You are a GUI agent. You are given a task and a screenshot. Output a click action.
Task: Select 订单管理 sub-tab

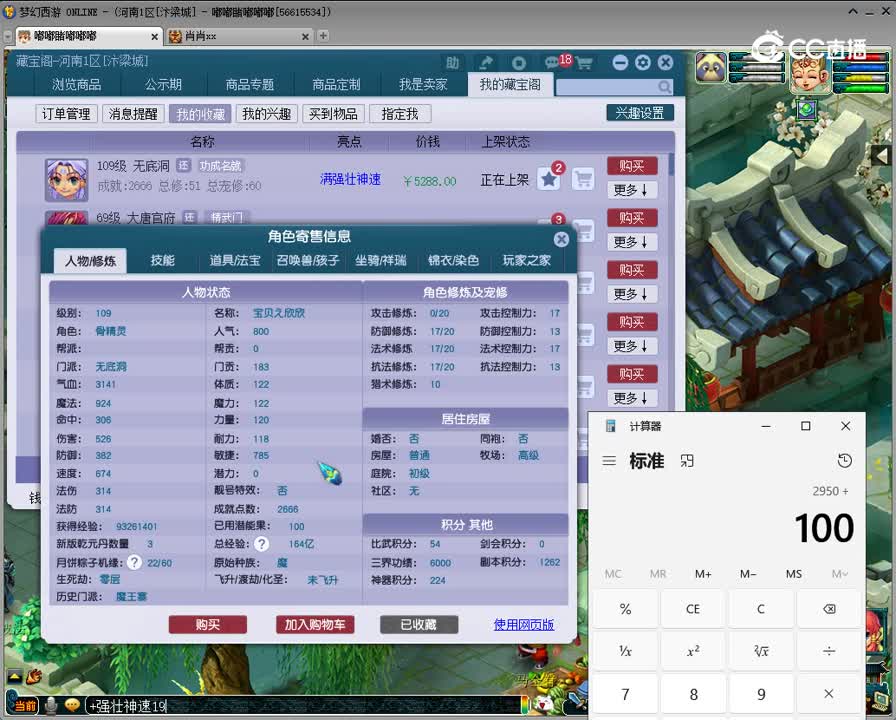[x=66, y=114]
